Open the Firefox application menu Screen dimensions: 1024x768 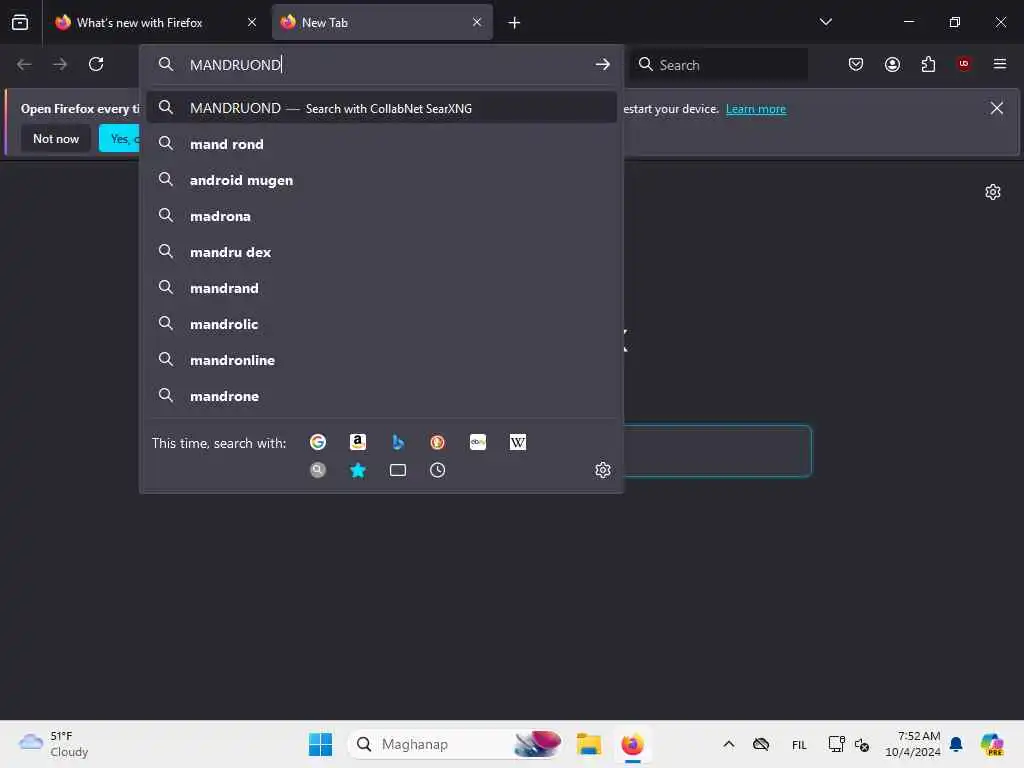(1000, 64)
